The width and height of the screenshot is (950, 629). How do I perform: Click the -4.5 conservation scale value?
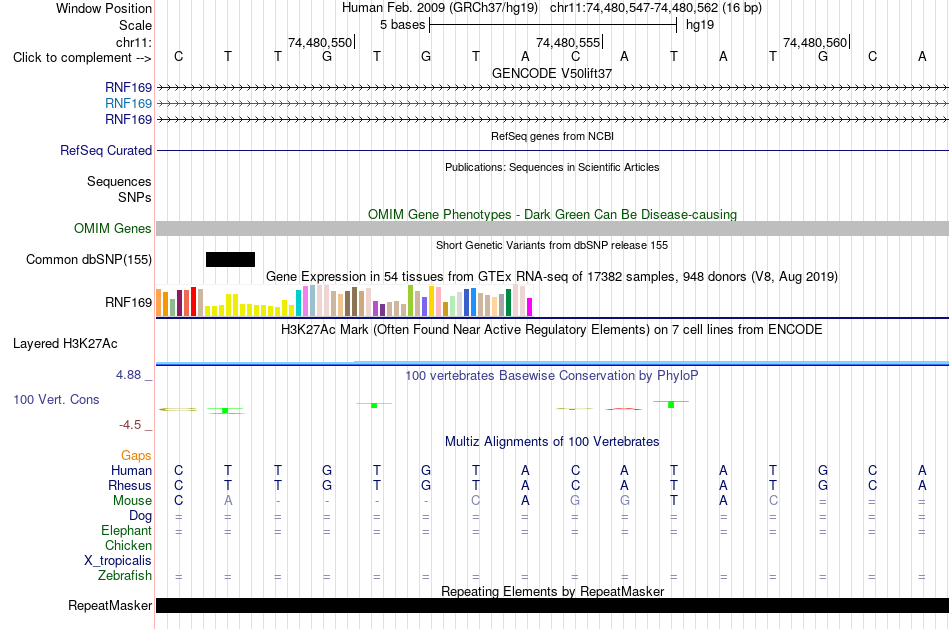click(x=130, y=425)
